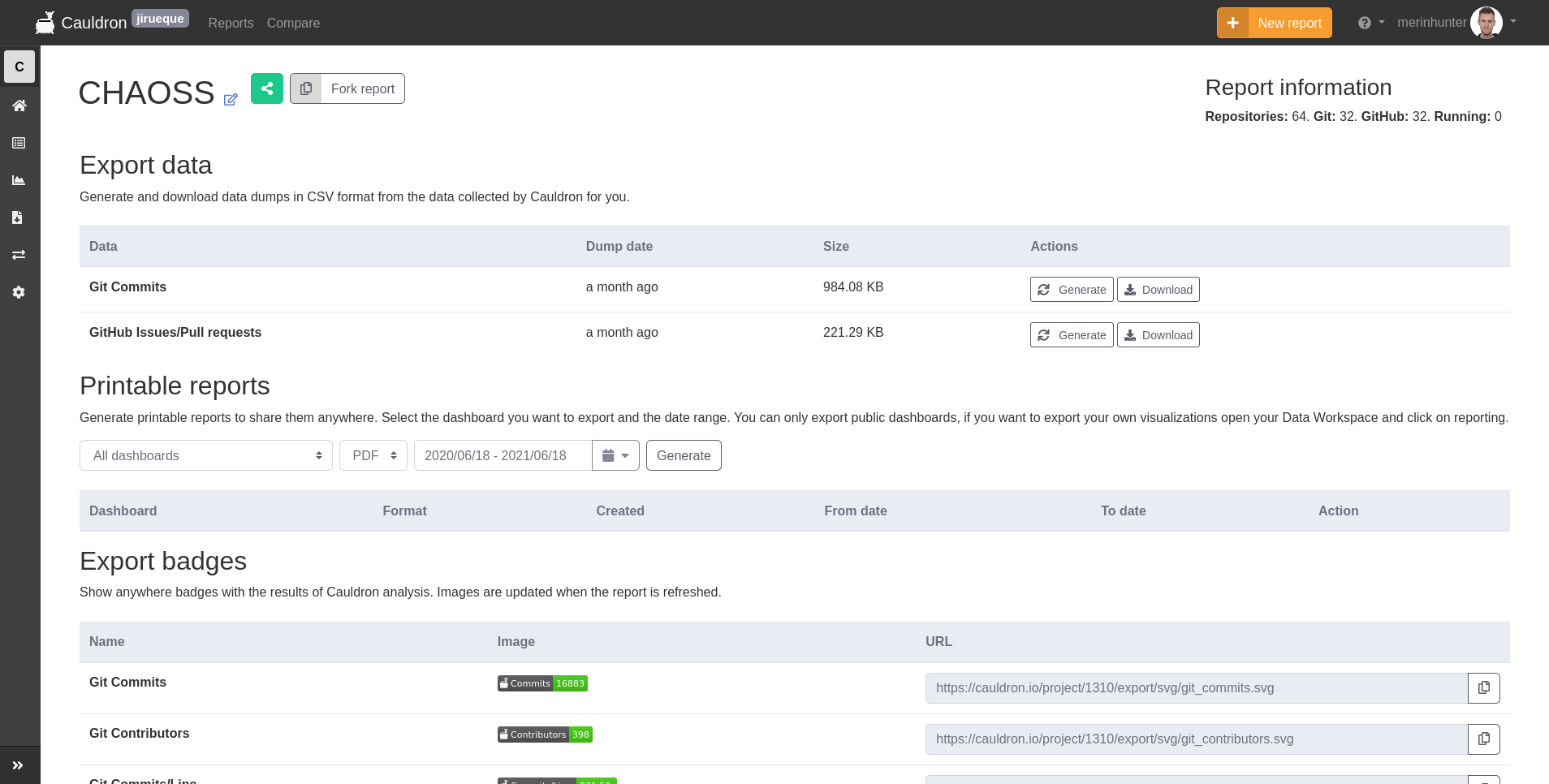The image size is (1549, 784).
Task: Click the green share report button
Action: point(267,88)
